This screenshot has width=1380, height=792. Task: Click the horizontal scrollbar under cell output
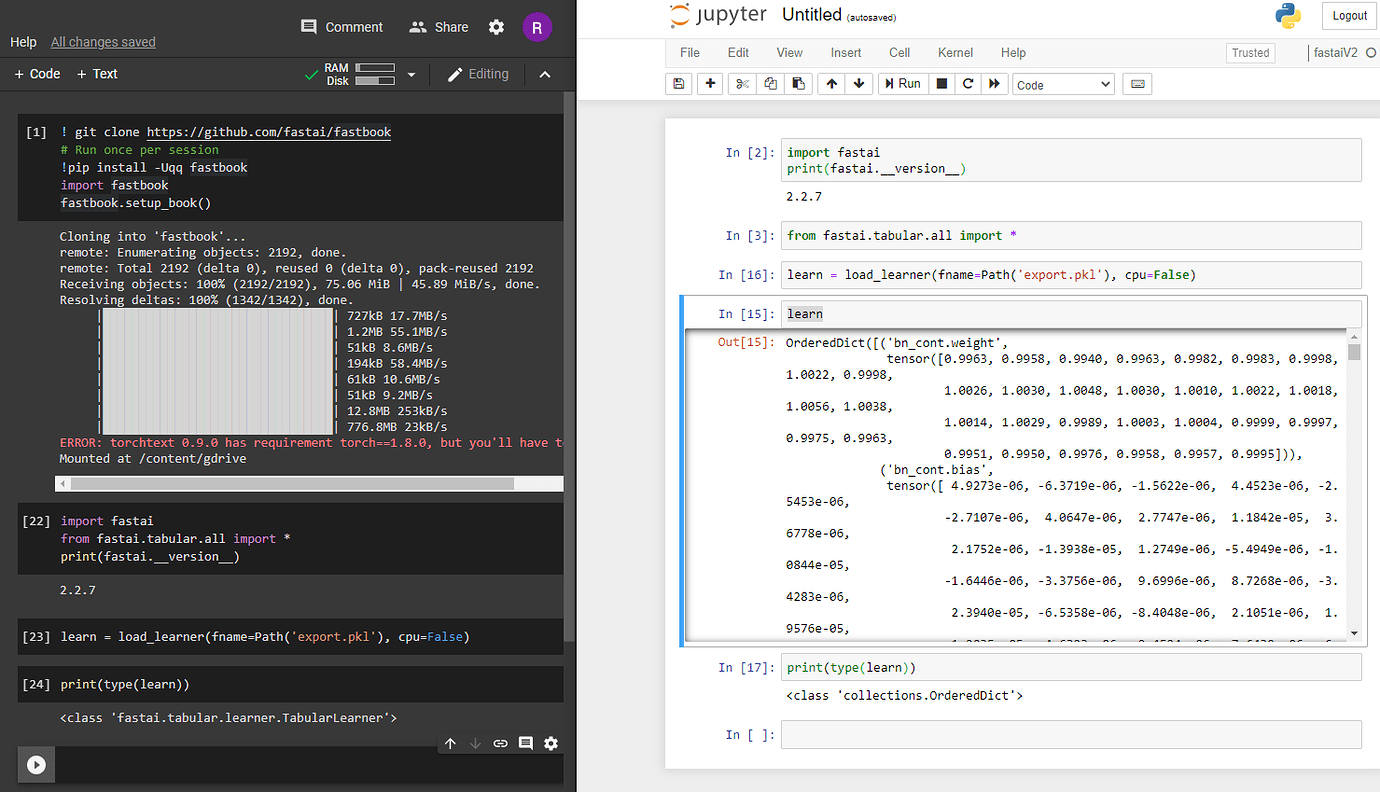point(292,483)
